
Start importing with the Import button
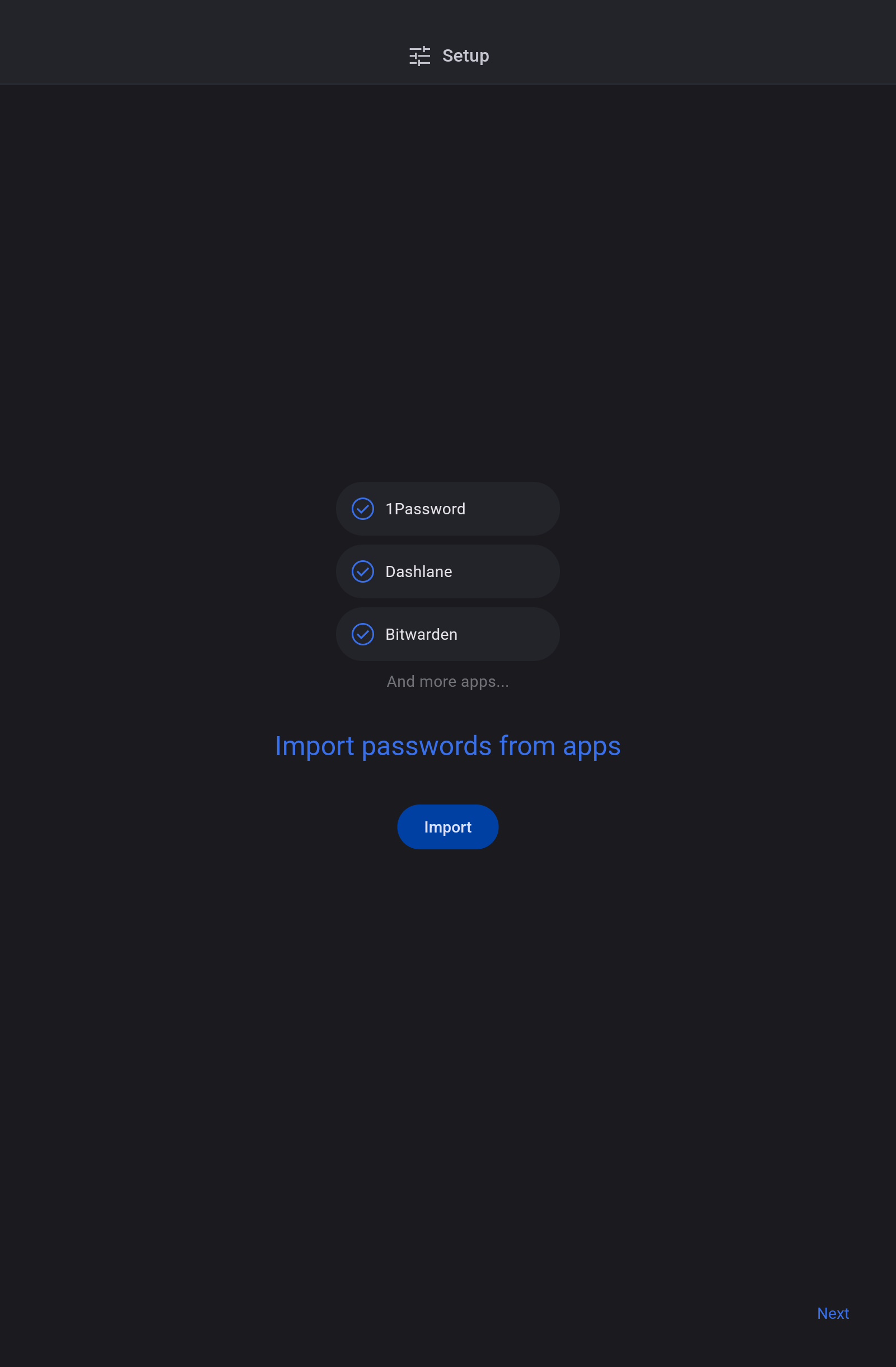[447, 827]
